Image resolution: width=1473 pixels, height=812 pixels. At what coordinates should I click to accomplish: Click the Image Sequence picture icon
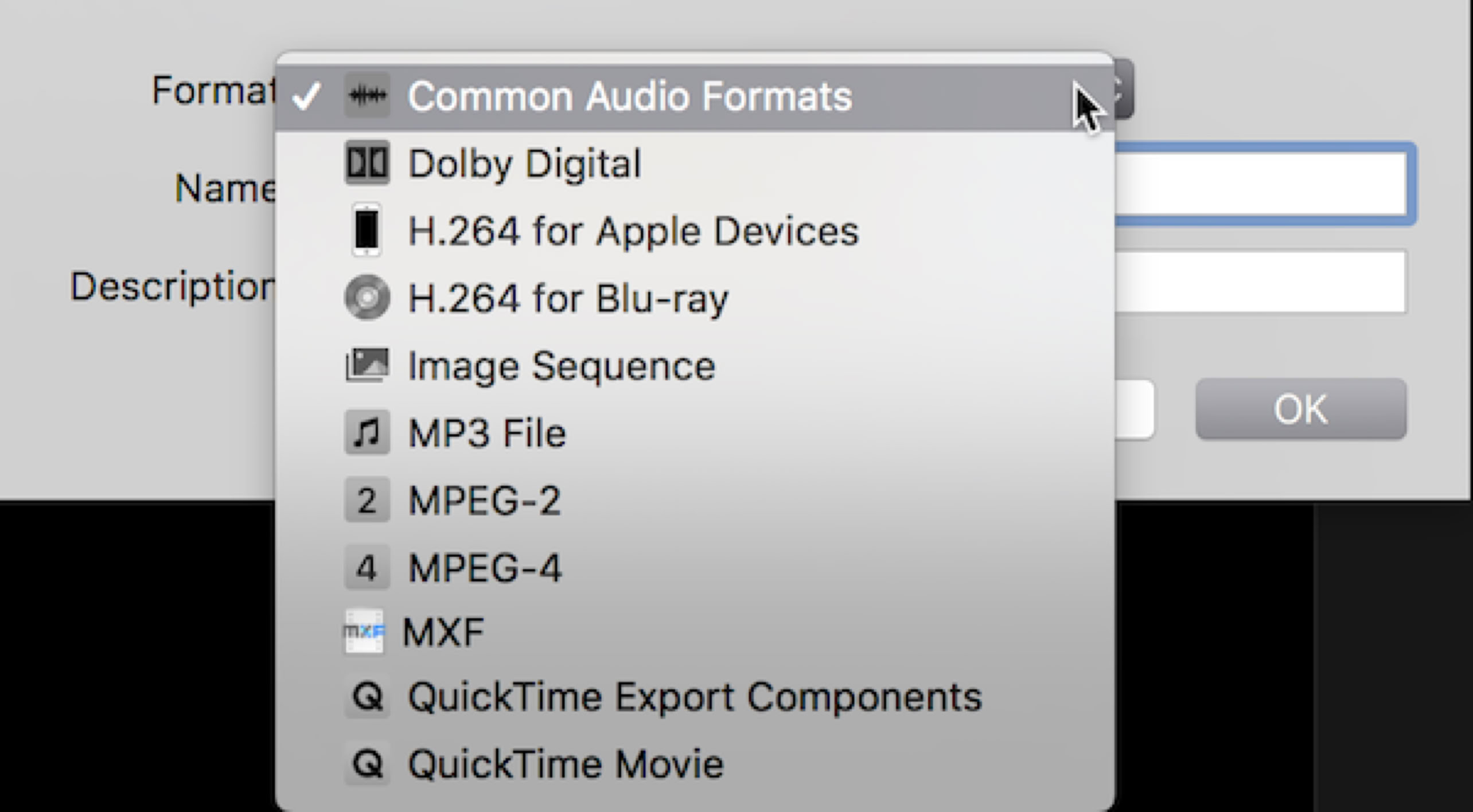pyautogui.click(x=367, y=365)
